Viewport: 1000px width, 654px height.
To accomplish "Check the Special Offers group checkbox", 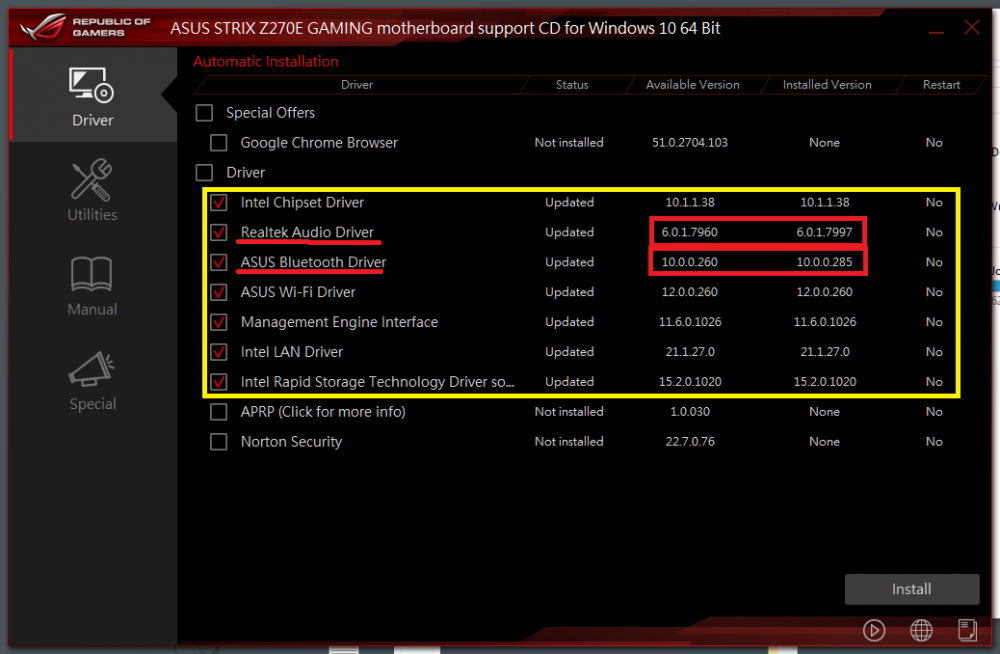I will tap(204, 113).
